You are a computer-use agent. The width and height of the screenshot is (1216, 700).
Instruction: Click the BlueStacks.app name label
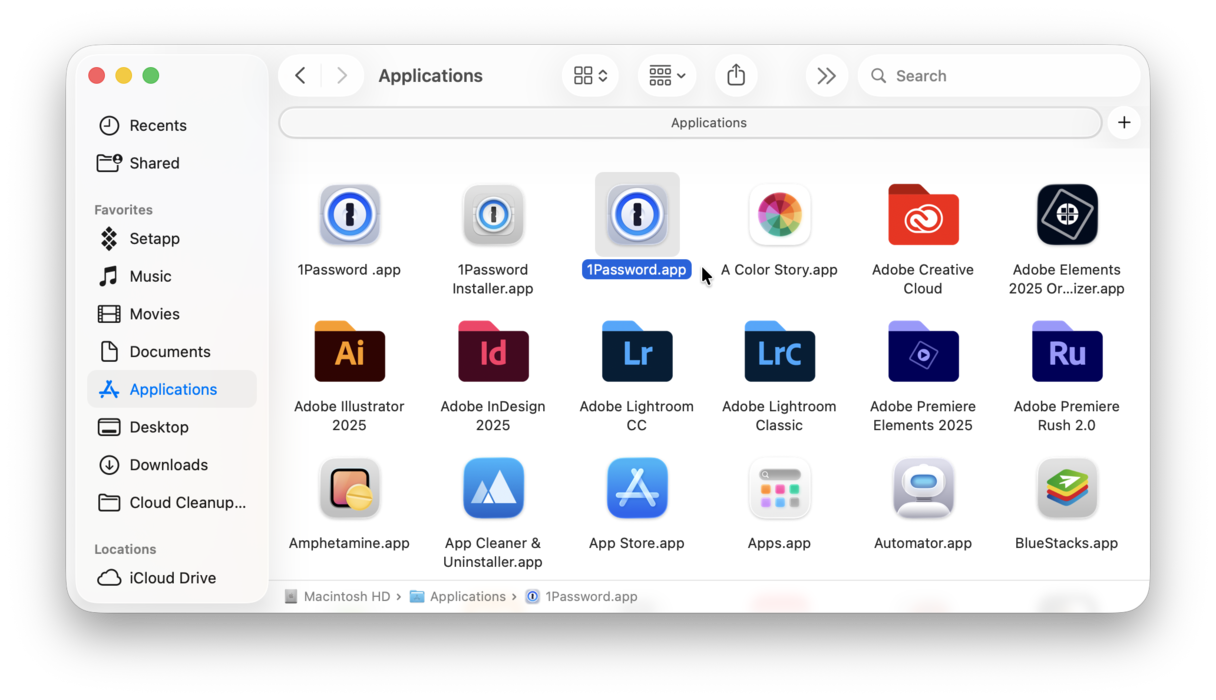tap(1067, 543)
